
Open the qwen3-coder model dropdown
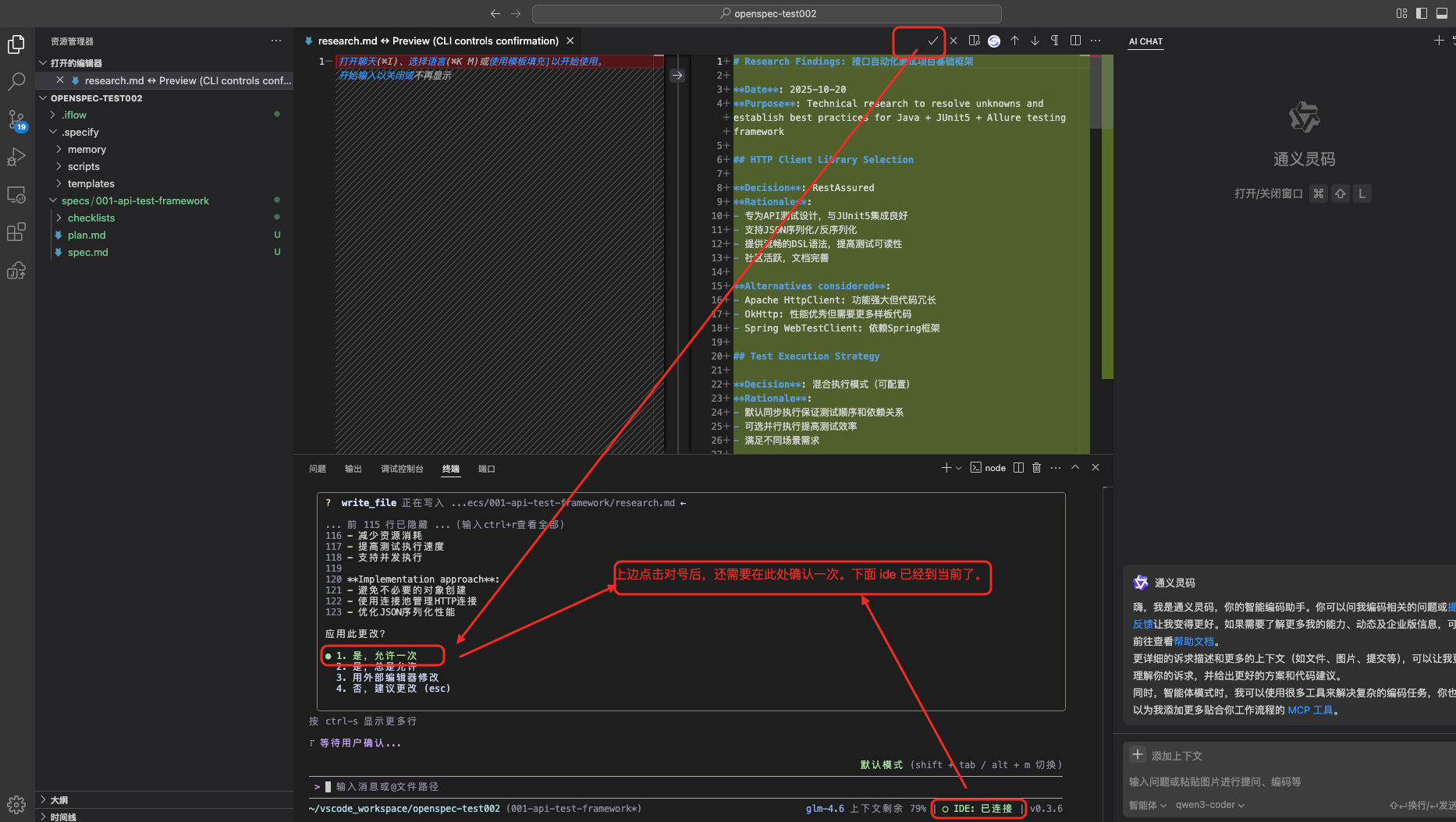[1209, 805]
